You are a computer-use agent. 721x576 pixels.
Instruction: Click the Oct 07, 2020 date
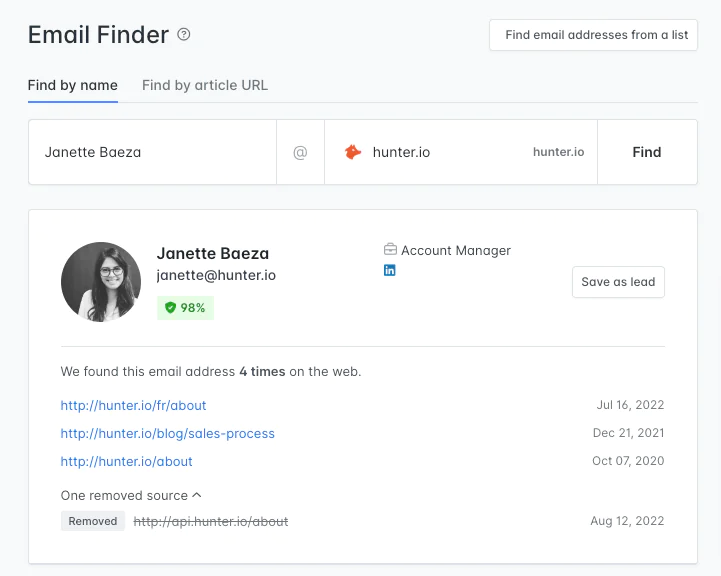pyautogui.click(x=628, y=461)
